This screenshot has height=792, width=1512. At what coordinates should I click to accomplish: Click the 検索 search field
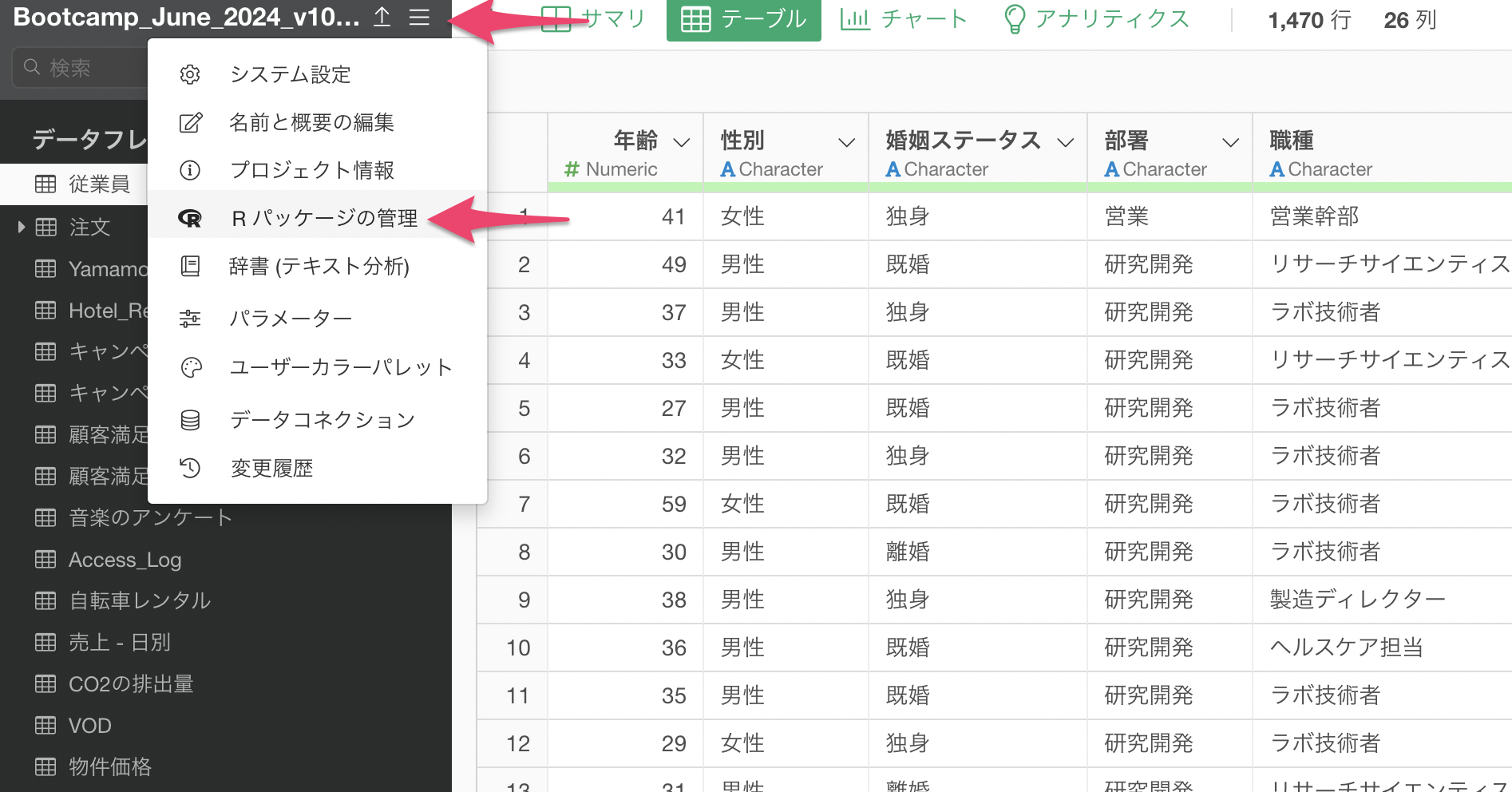[80, 67]
